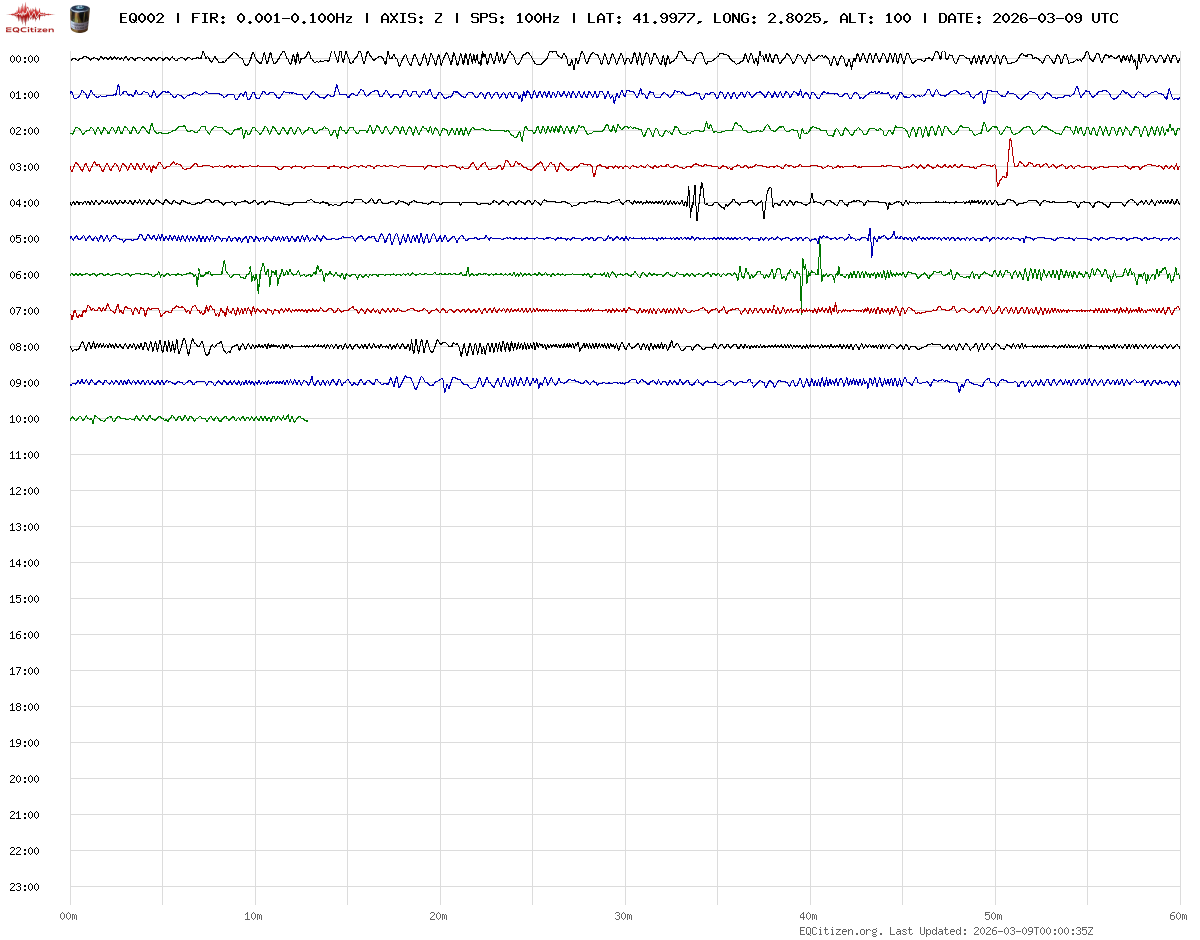Click the tall green spike on 06:00 trace

point(819,258)
